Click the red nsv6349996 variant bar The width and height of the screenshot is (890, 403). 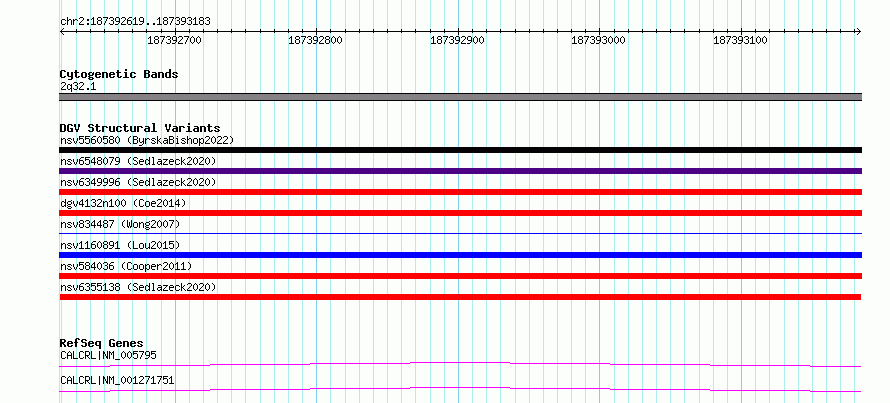460,192
